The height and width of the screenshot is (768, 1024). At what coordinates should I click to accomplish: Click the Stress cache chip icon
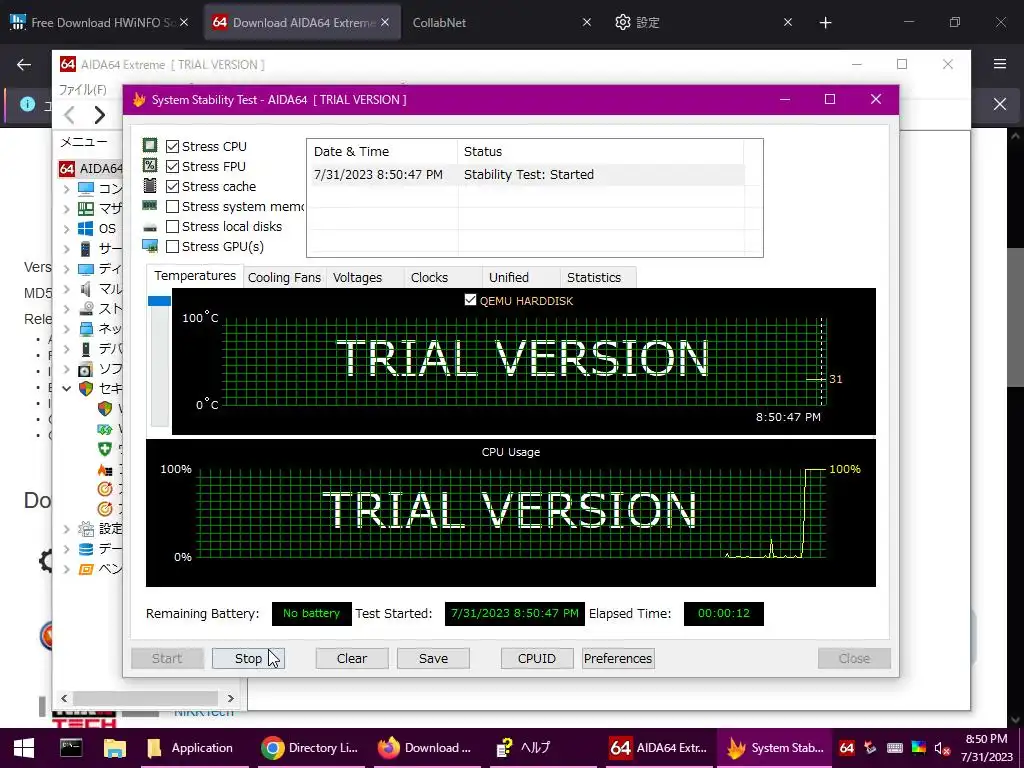point(150,185)
